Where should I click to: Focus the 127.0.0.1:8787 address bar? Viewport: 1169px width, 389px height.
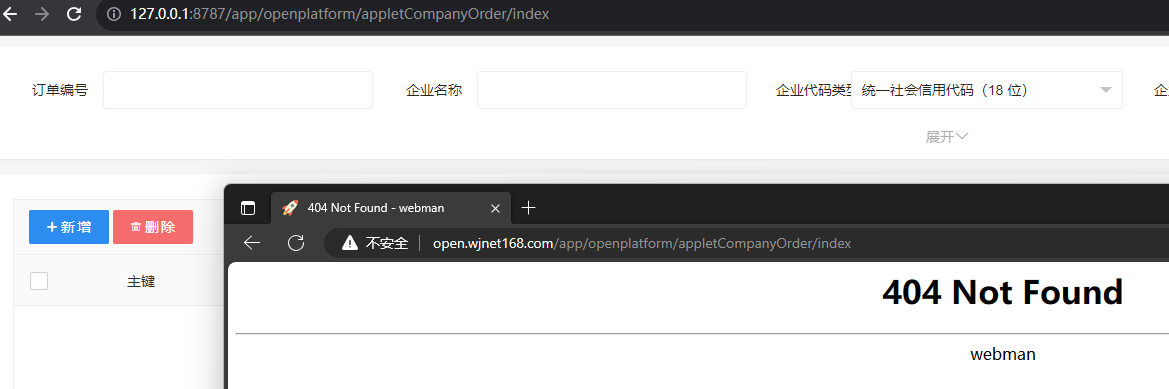634,13
